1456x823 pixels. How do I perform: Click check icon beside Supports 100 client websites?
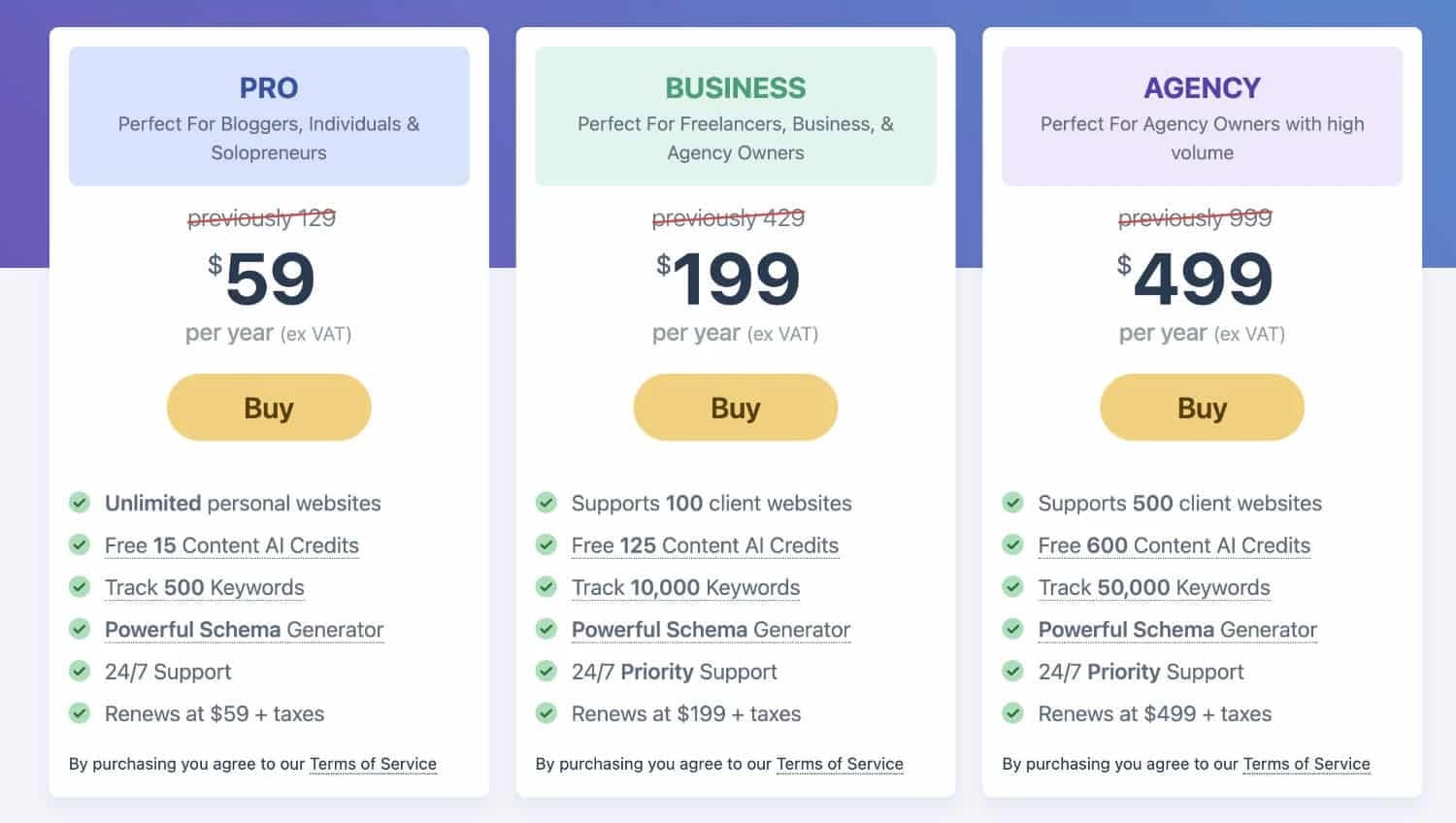pos(546,503)
